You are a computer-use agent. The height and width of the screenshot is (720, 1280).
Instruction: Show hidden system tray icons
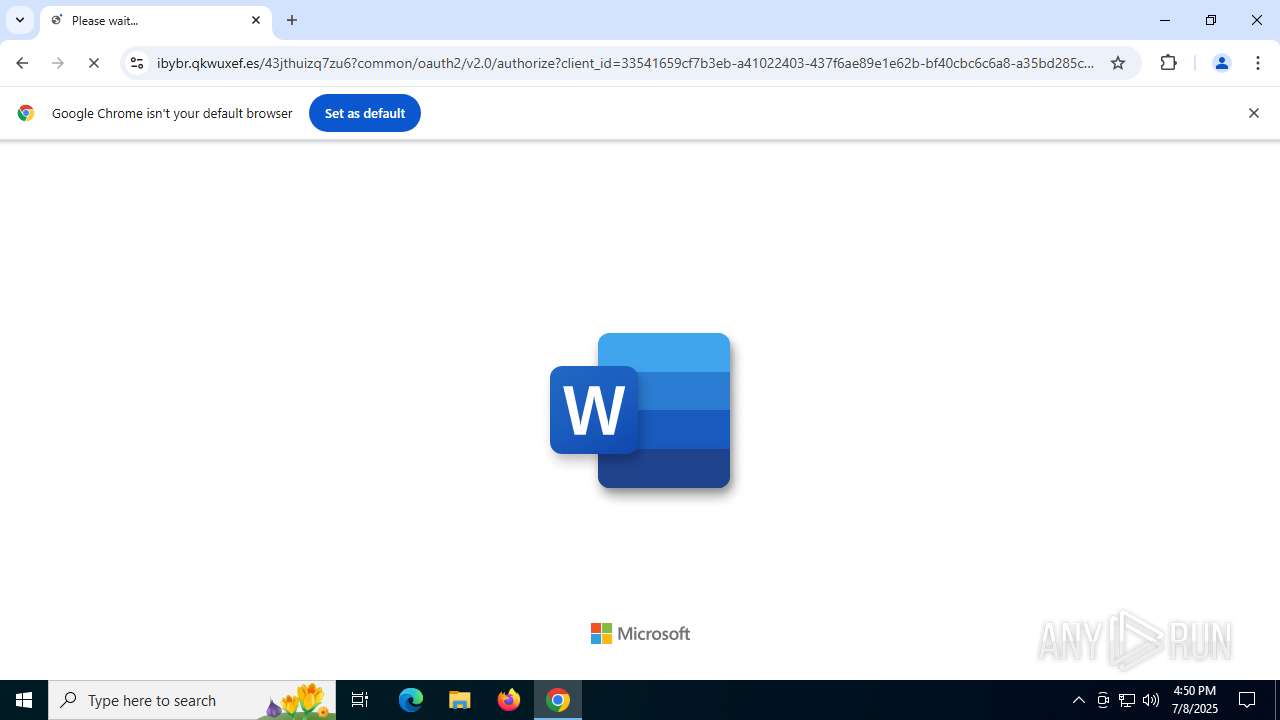tap(1078, 700)
